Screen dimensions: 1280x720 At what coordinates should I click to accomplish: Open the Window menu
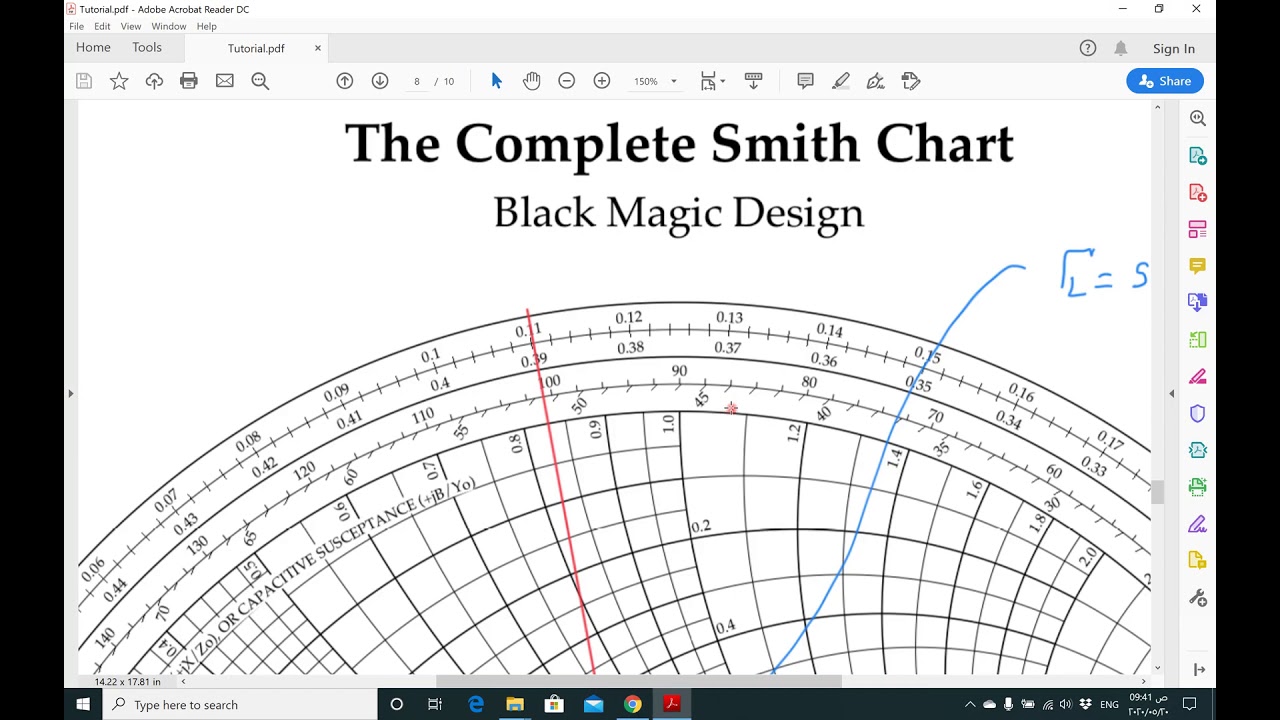[x=169, y=26]
